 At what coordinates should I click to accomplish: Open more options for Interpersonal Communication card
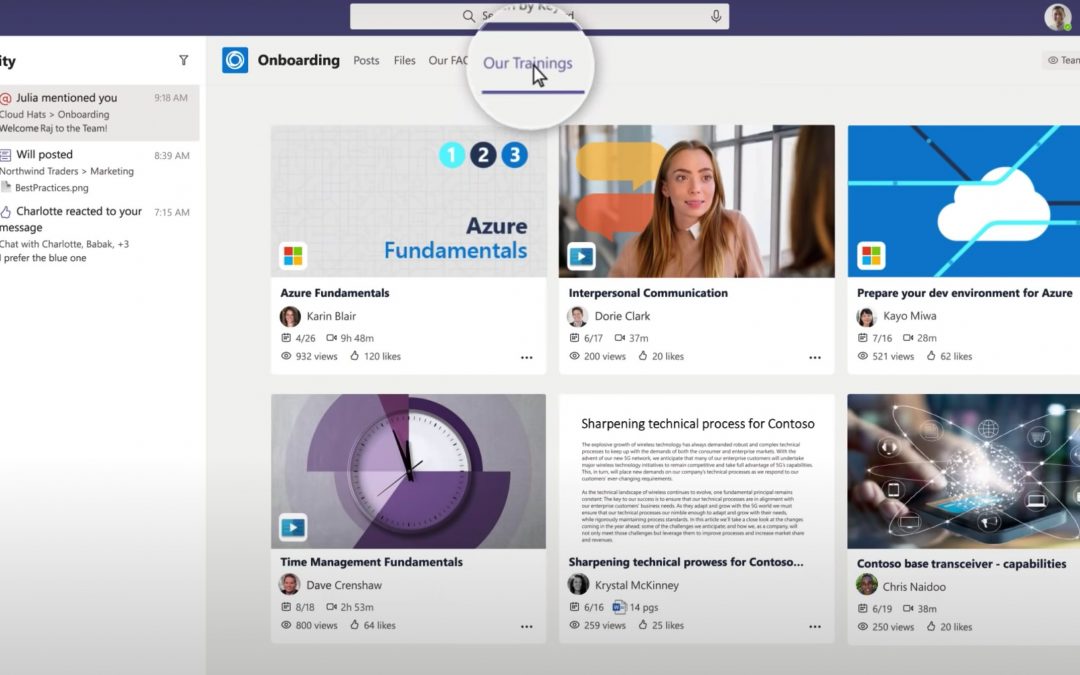[x=814, y=357]
